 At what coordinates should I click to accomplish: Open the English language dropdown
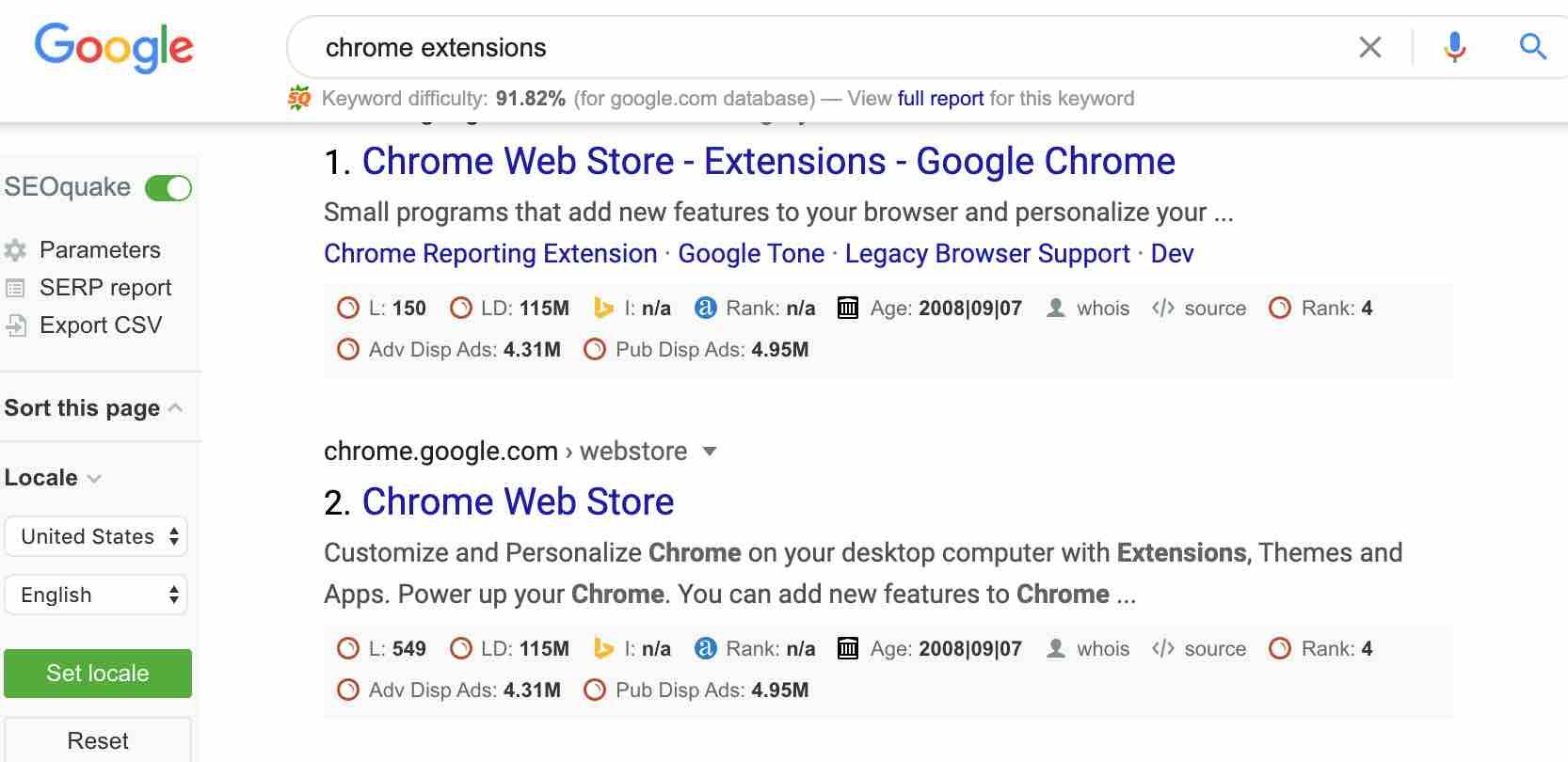pyautogui.click(x=96, y=595)
